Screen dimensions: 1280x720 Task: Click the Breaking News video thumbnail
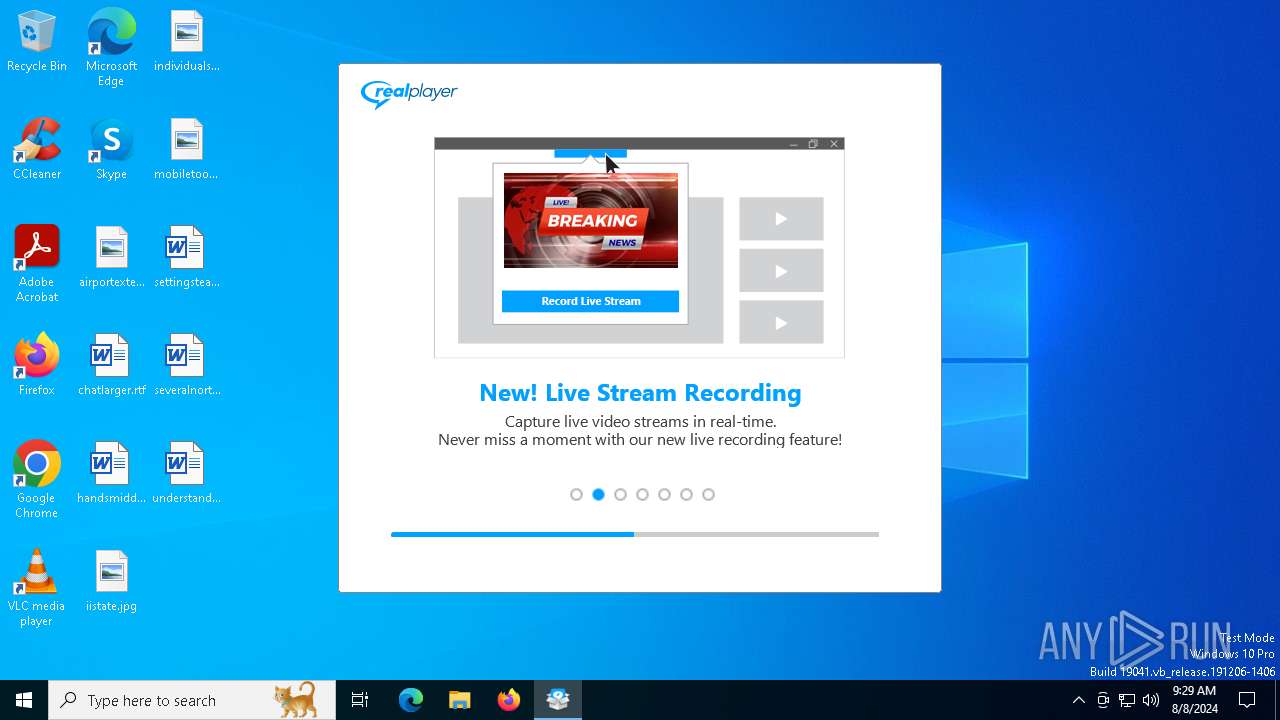591,220
